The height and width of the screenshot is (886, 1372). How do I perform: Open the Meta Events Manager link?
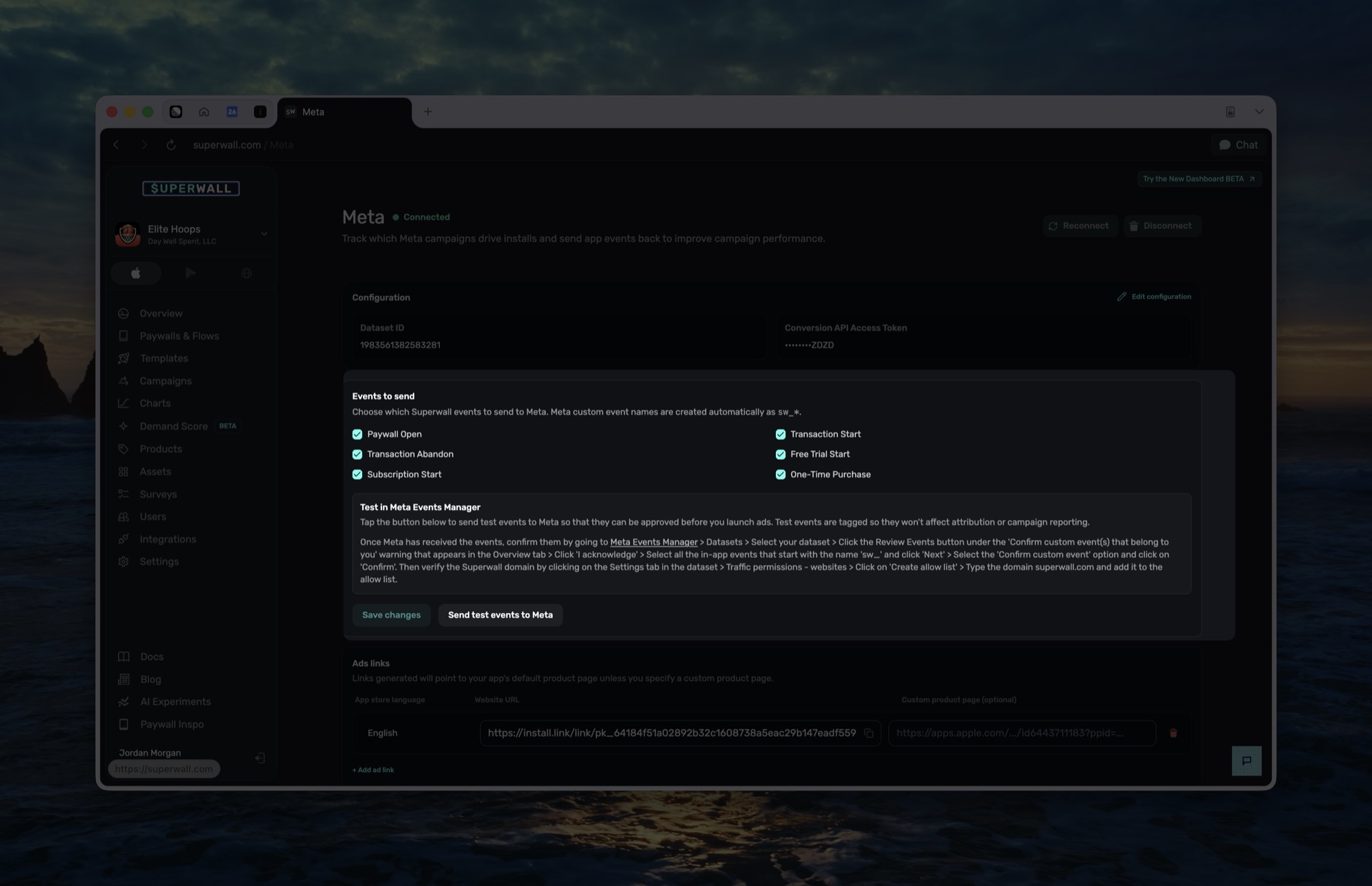654,542
